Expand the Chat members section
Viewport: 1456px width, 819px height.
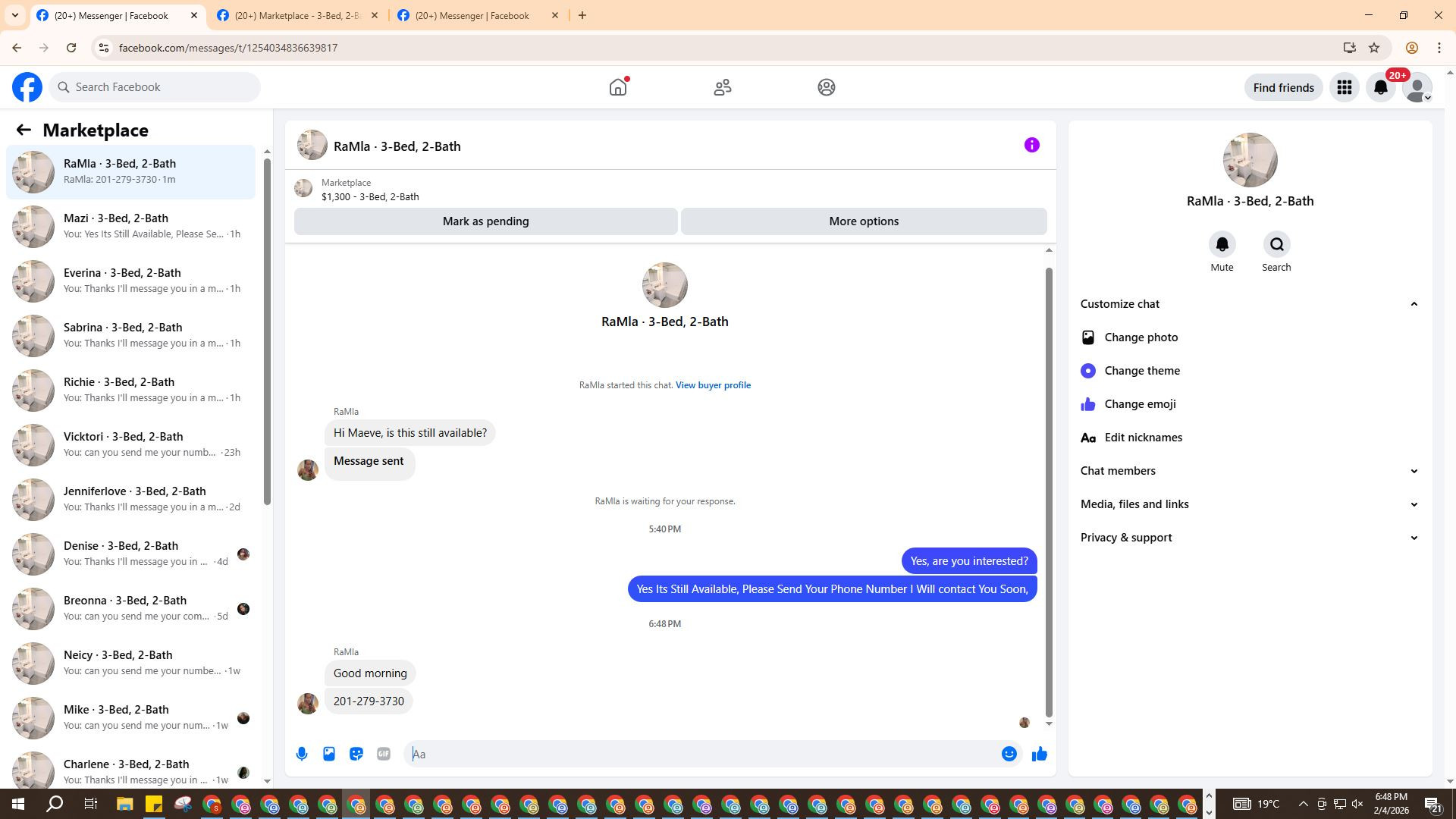coord(1414,471)
